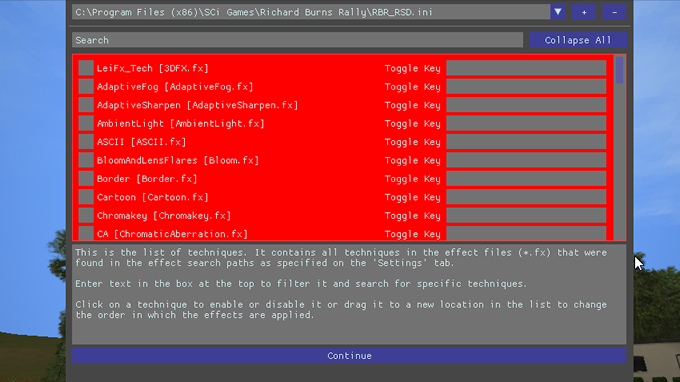
Task: Set Toggle Key field for ASCII
Action: [x=526, y=142]
